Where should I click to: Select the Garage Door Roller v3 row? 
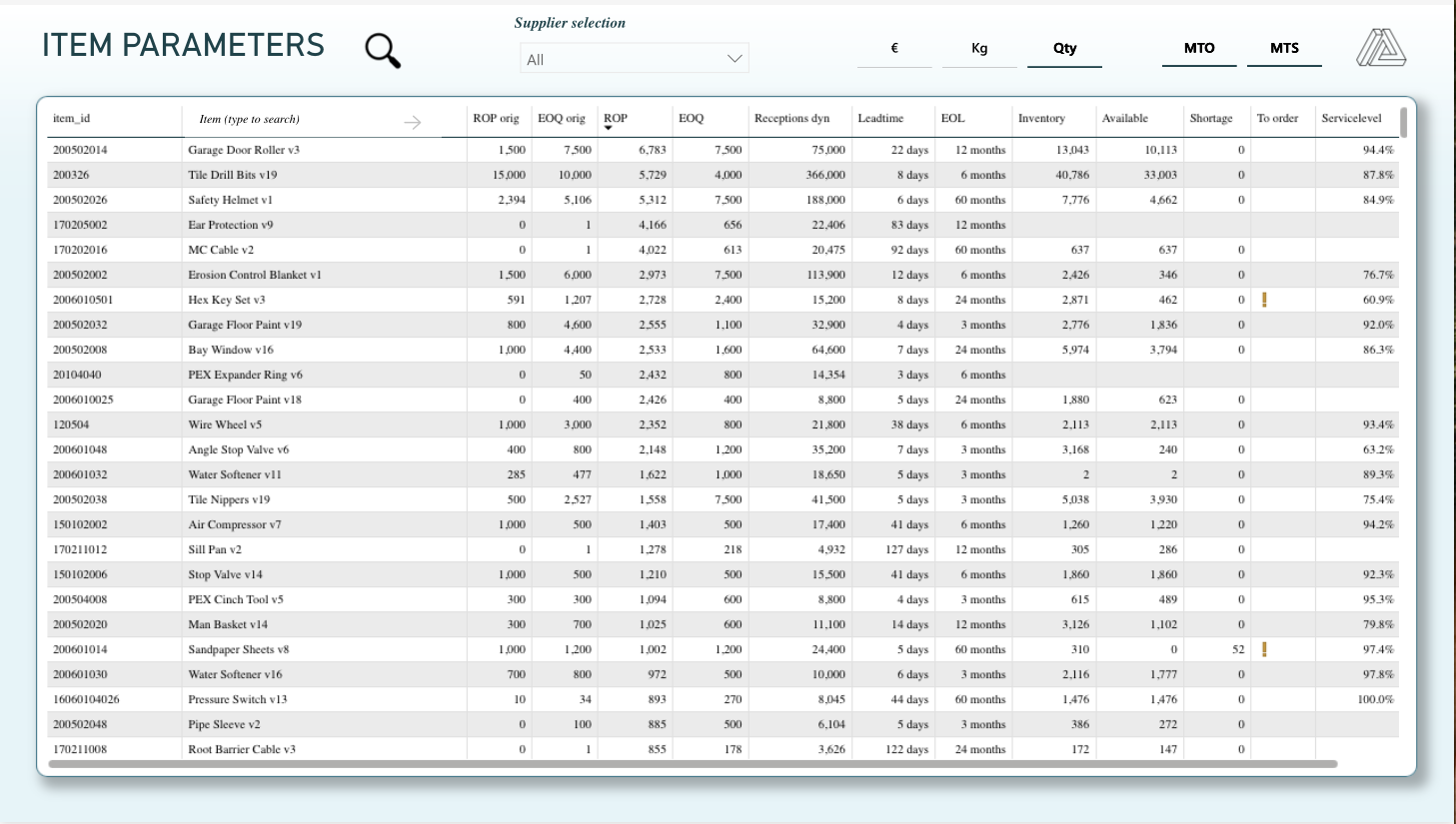coord(400,150)
